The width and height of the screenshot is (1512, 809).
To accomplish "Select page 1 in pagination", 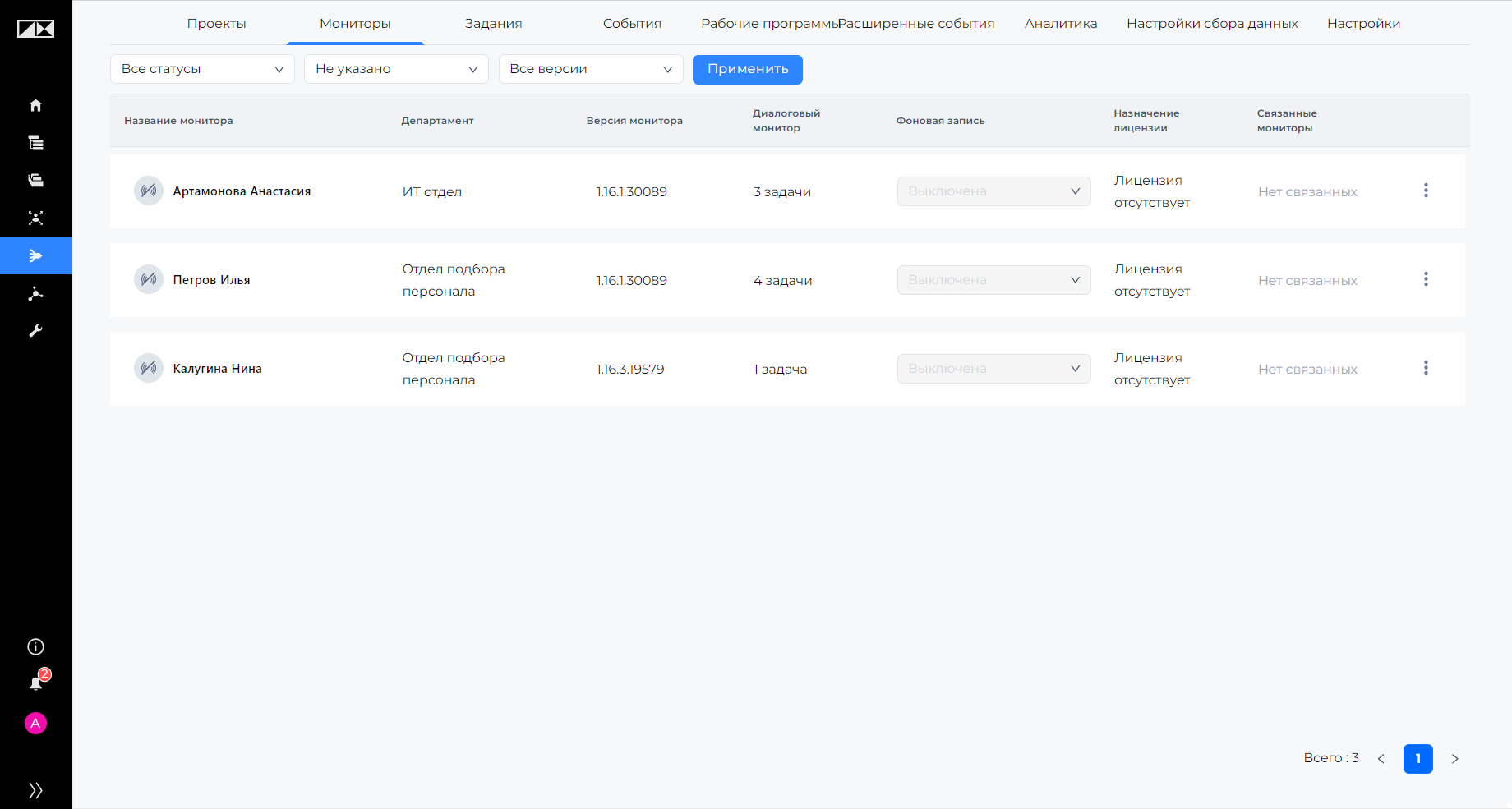I will pyautogui.click(x=1418, y=759).
